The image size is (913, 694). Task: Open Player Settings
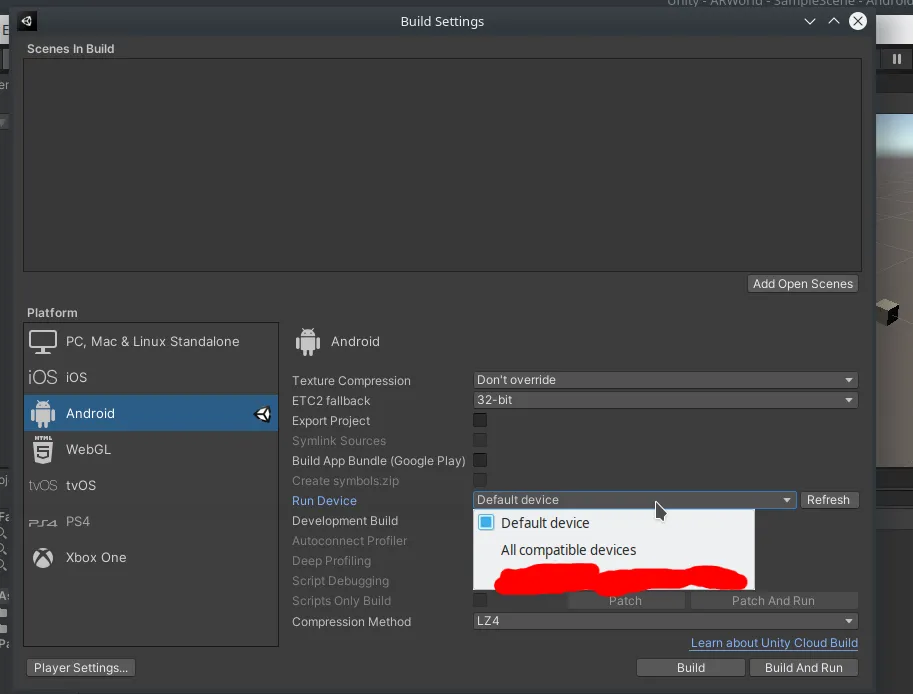pyautogui.click(x=81, y=668)
